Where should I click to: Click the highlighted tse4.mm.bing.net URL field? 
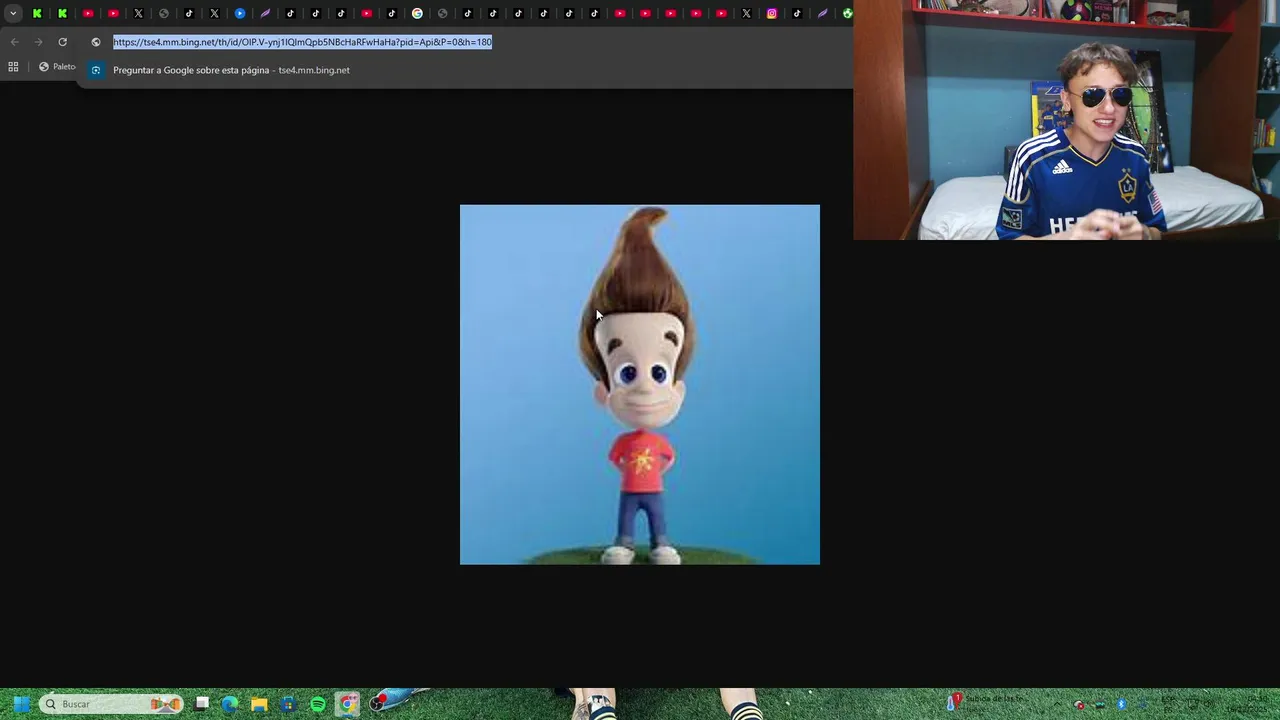[302, 42]
